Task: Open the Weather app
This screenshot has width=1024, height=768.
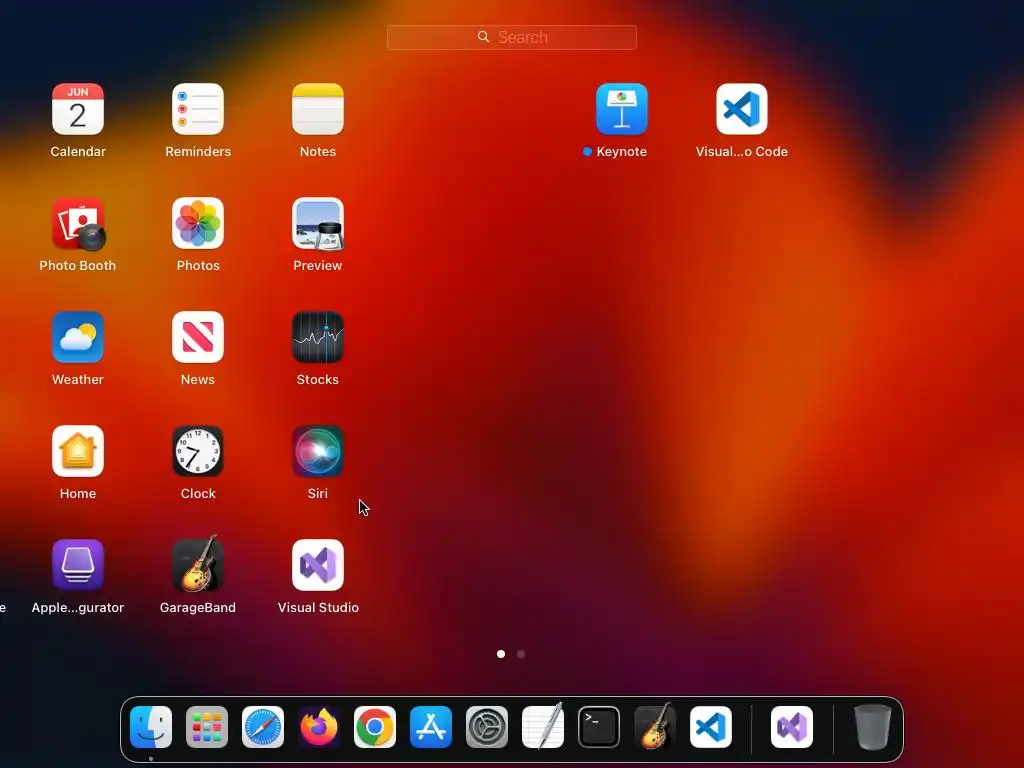Action: pos(78,337)
